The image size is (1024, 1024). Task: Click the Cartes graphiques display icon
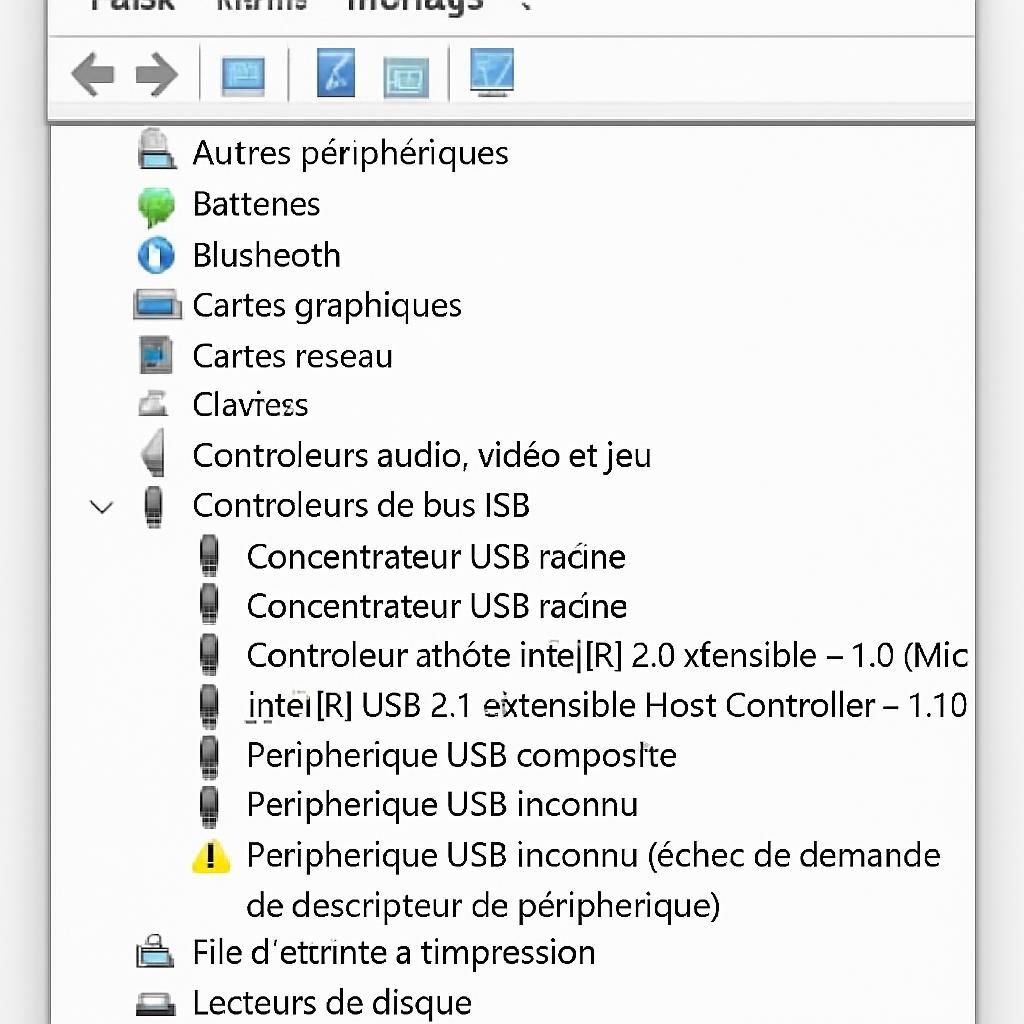click(x=157, y=305)
